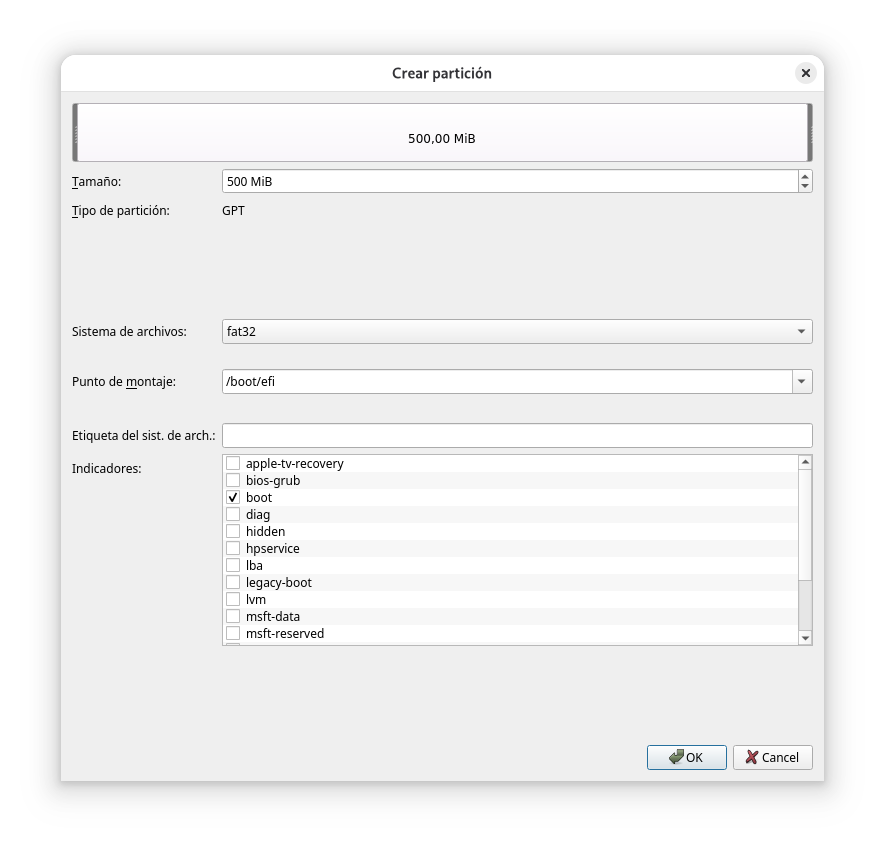Enable the hpservice flag checkbox
885x848 pixels.
click(x=233, y=548)
